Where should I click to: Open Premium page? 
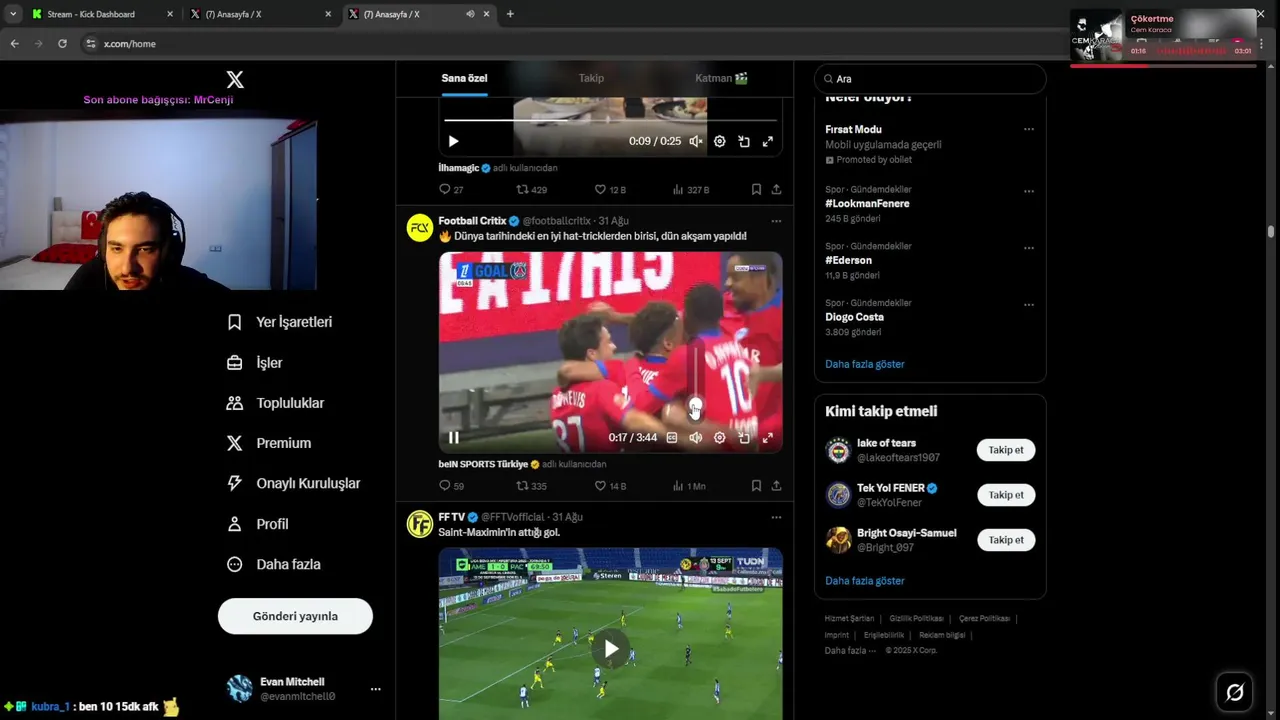coord(269,443)
